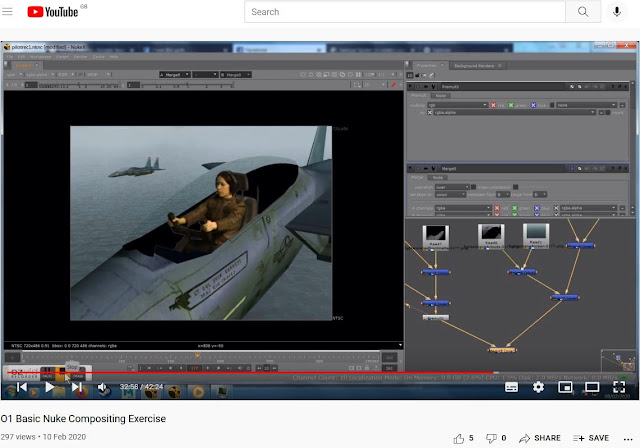
Task: Open the Node tab in Merge panel
Action: tap(438, 177)
